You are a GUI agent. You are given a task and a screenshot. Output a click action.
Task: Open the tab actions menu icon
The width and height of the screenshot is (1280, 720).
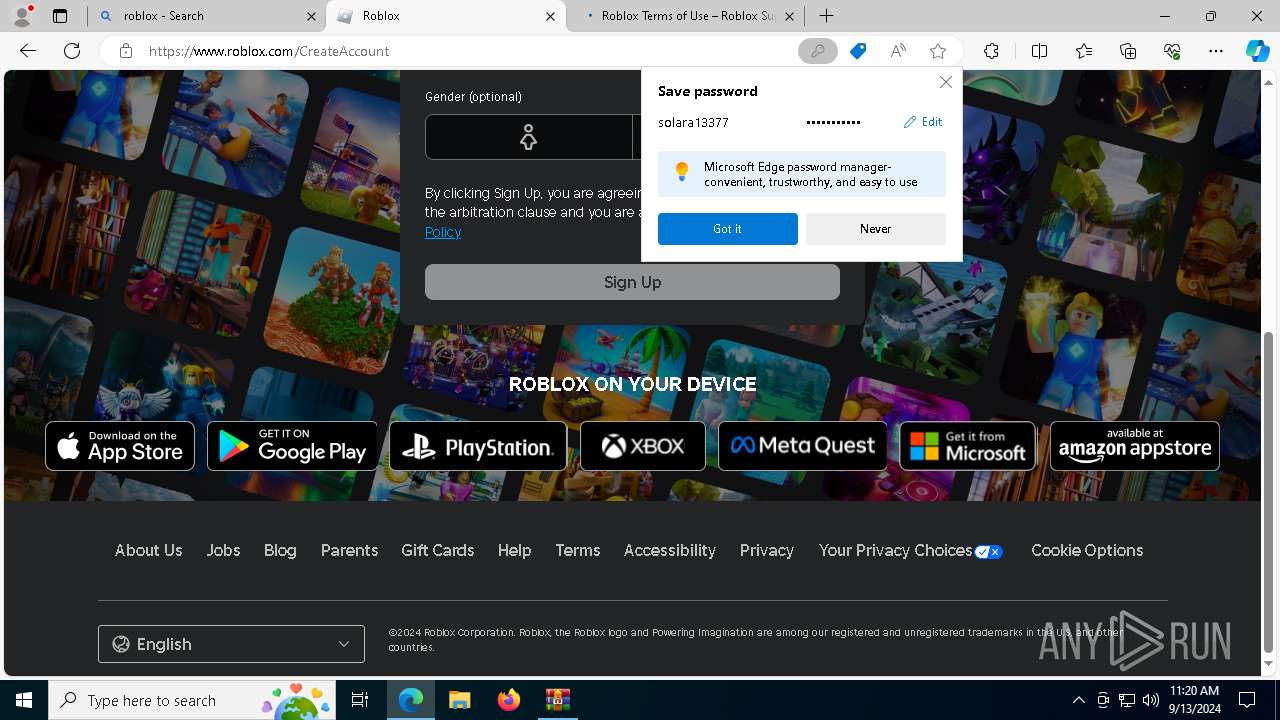[x=60, y=16]
